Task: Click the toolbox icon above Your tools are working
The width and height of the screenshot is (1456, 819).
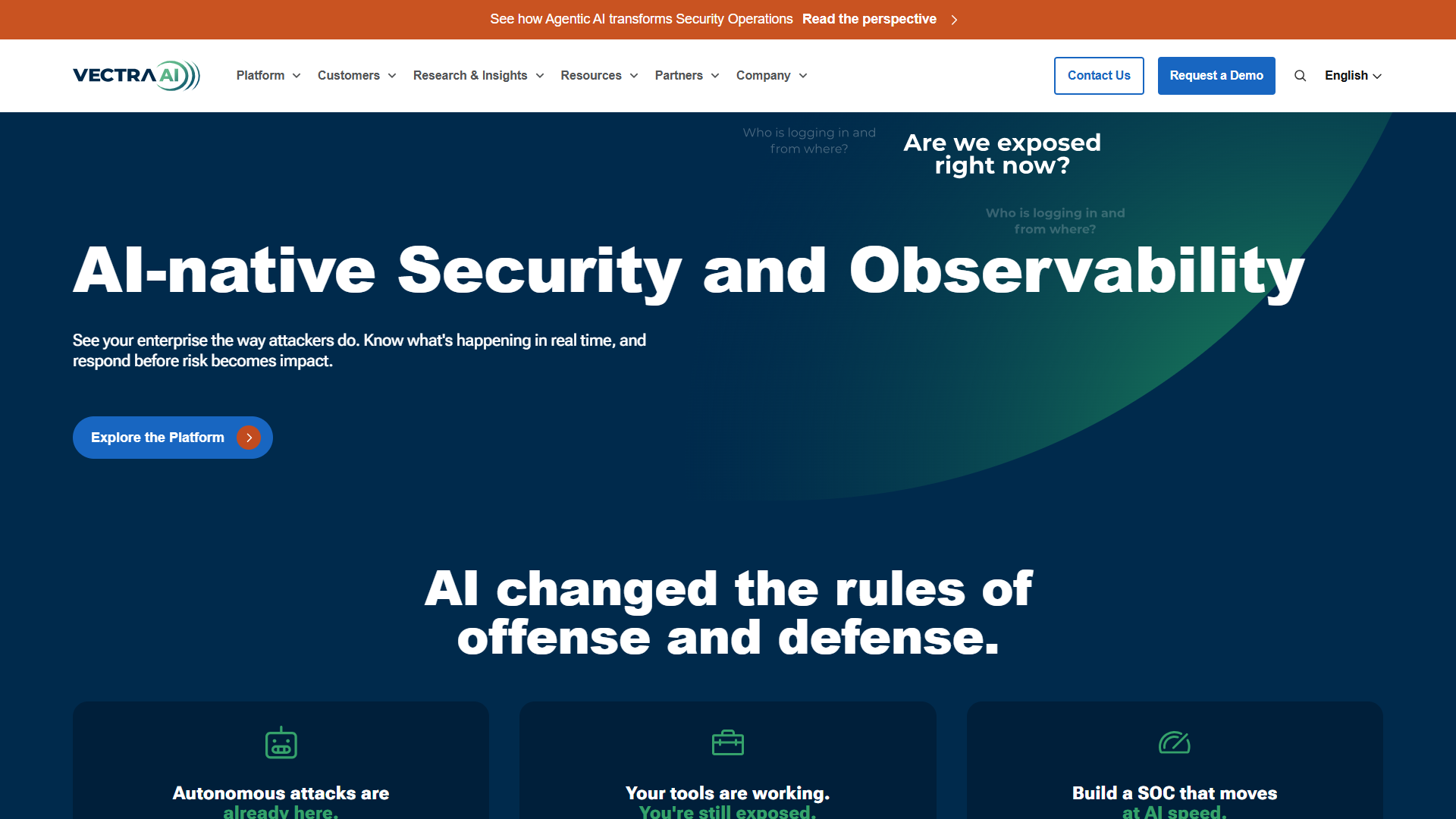Action: pyautogui.click(x=728, y=742)
